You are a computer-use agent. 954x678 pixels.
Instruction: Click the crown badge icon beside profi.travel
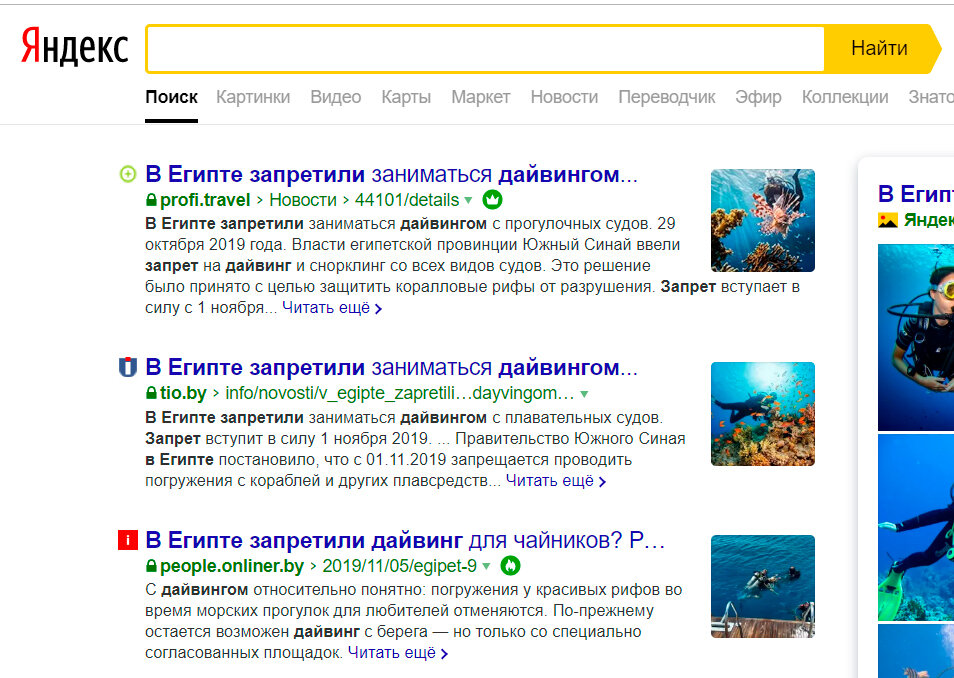pos(492,200)
